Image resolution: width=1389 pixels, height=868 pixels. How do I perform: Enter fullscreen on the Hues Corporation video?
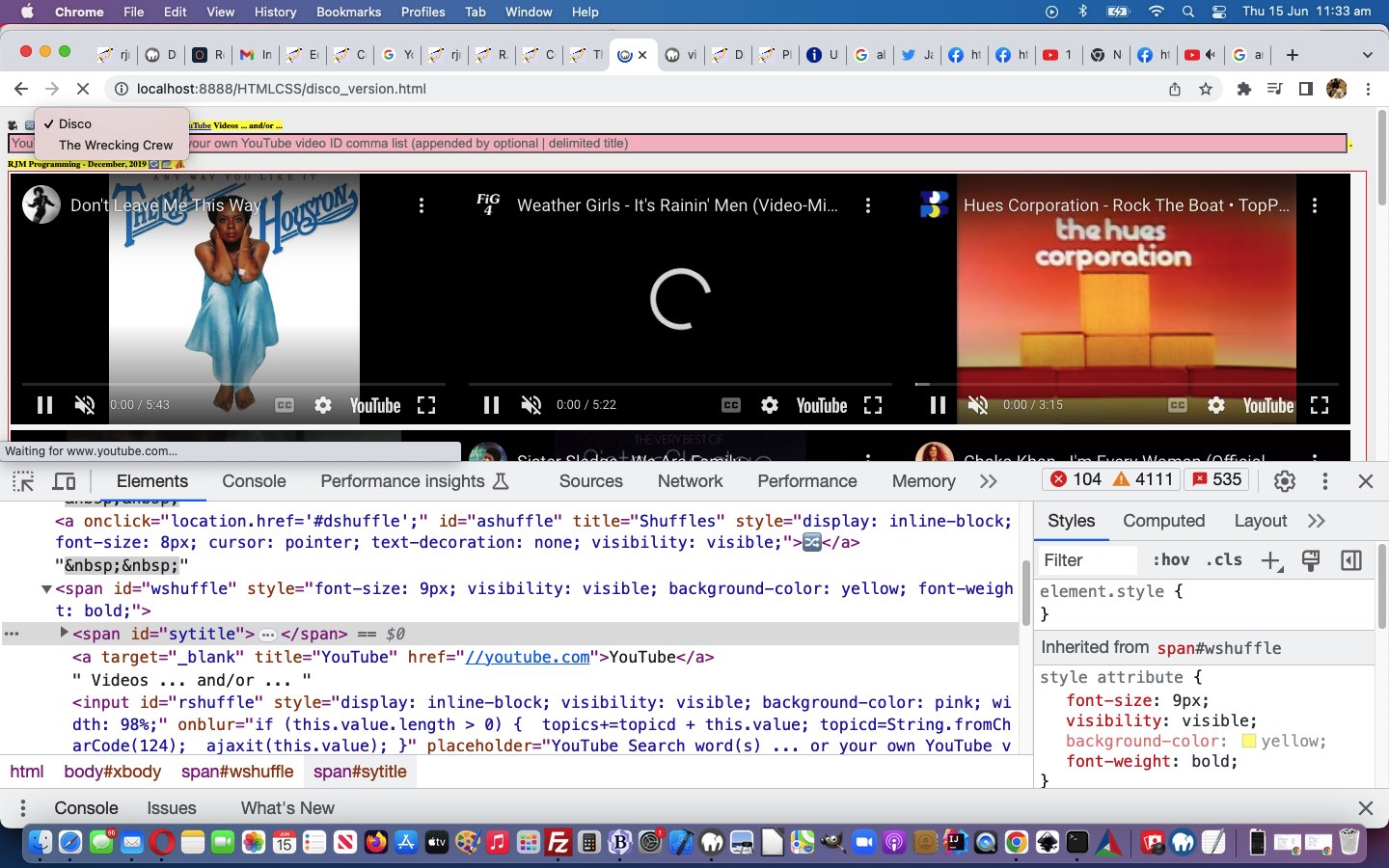pos(1320,405)
